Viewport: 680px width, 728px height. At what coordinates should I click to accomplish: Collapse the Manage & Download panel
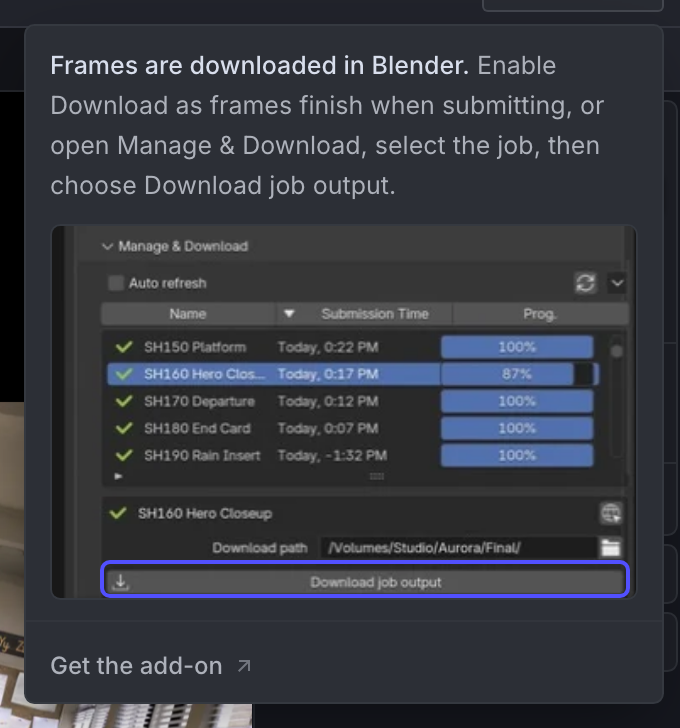108,246
